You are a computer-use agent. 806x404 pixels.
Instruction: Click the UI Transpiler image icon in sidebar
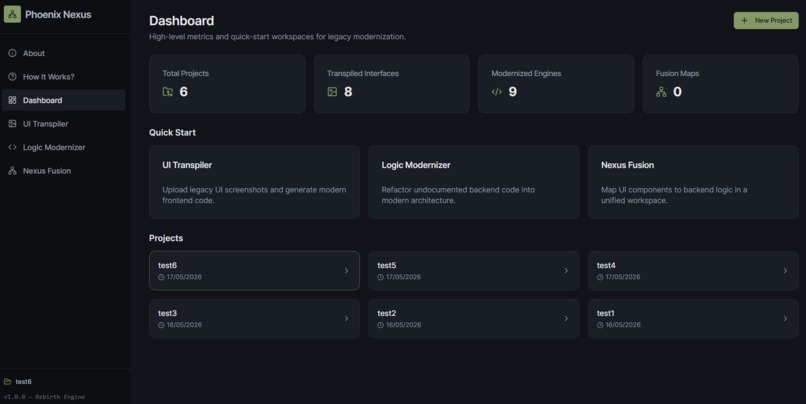(x=12, y=124)
